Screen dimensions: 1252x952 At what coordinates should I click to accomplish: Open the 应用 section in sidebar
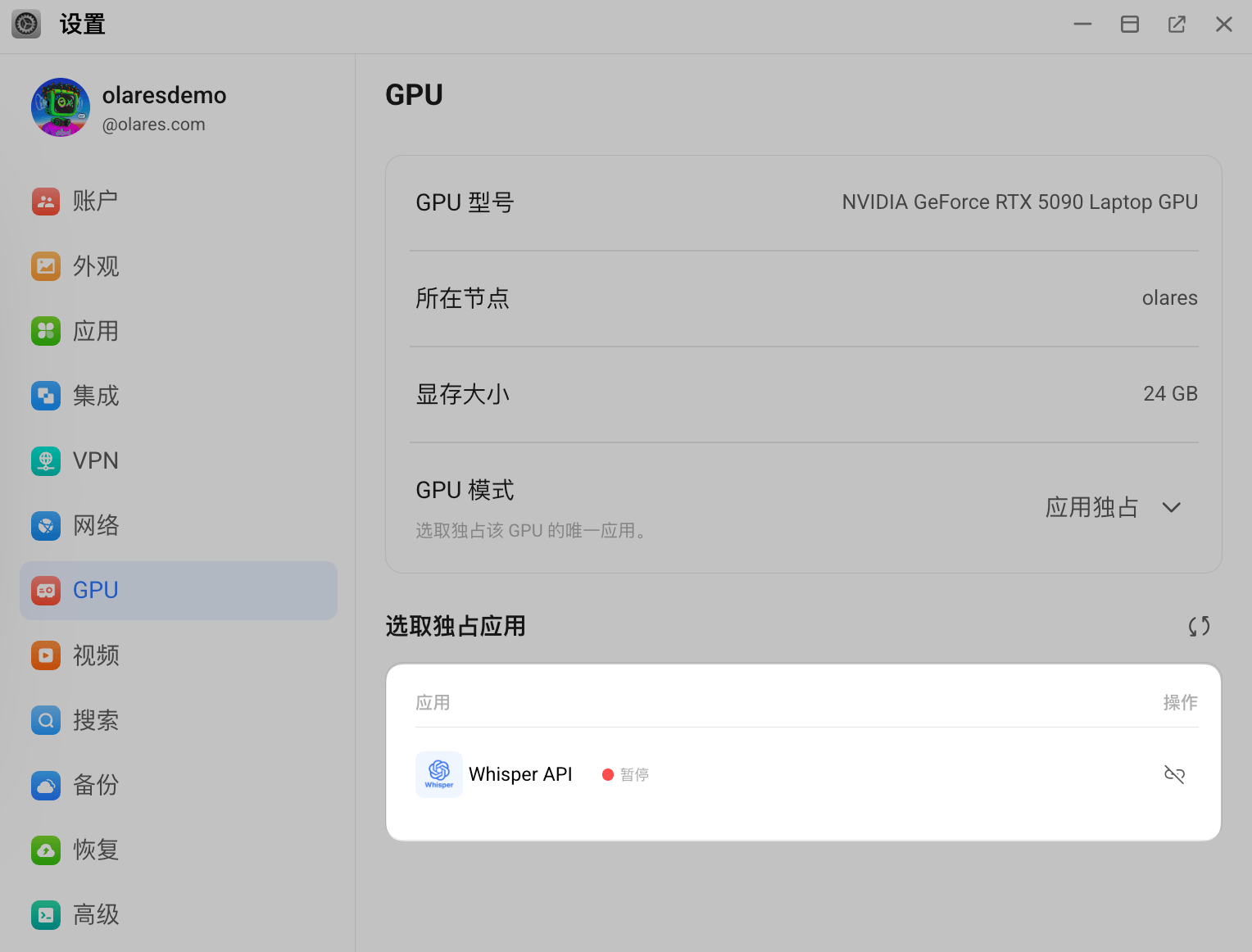pyautogui.click(x=96, y=331)
